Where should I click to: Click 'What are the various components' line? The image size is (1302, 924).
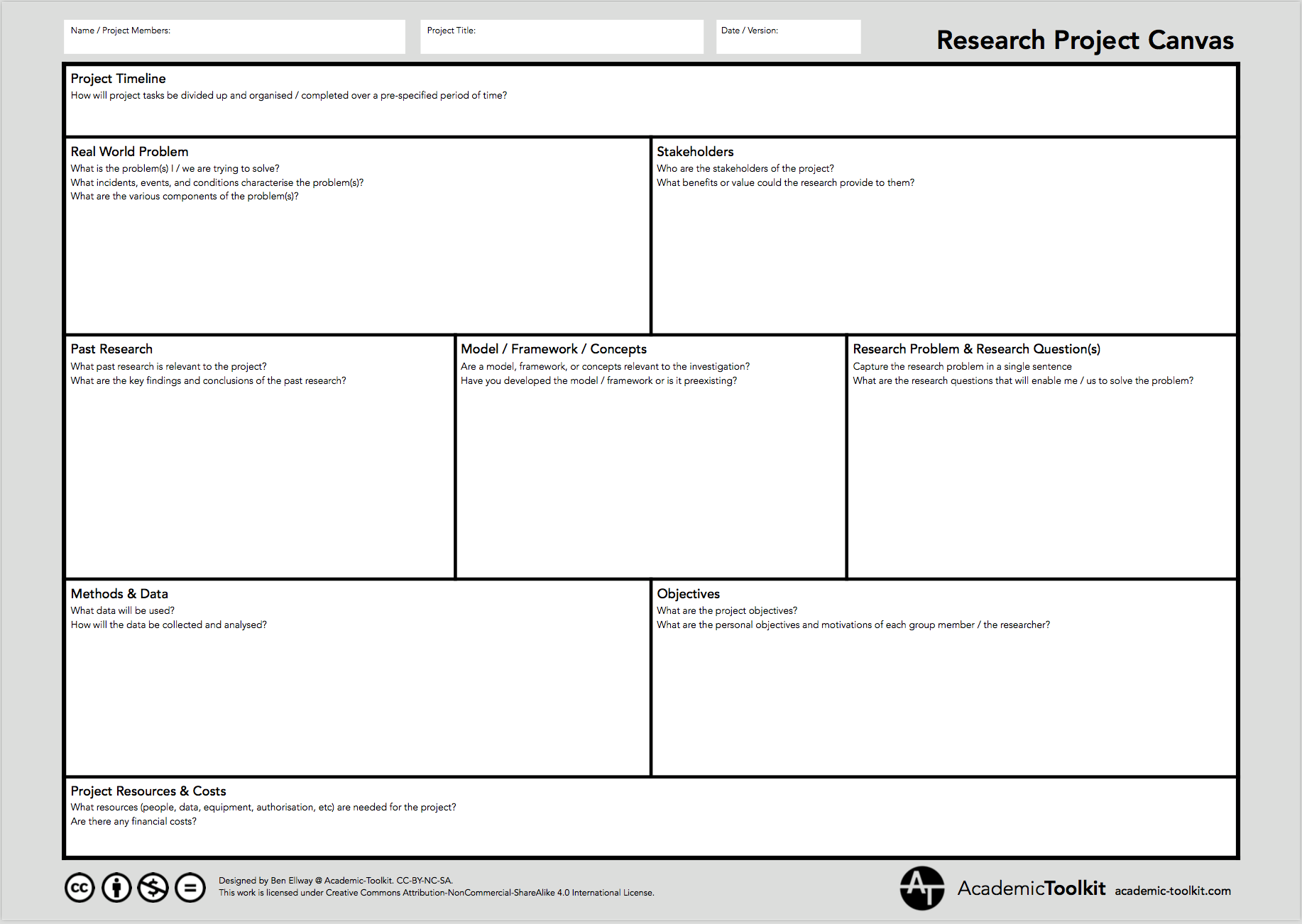[185, 197]
